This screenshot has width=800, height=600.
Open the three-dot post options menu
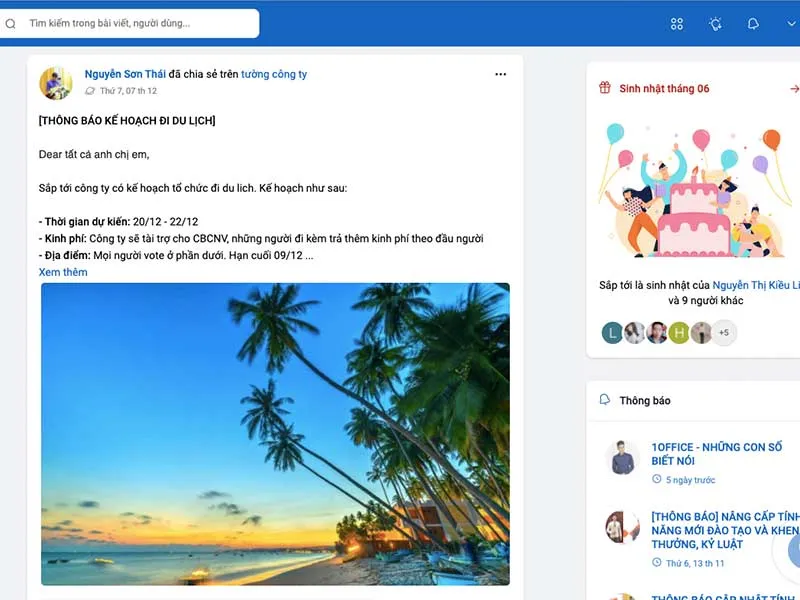(x=500, y=74)
